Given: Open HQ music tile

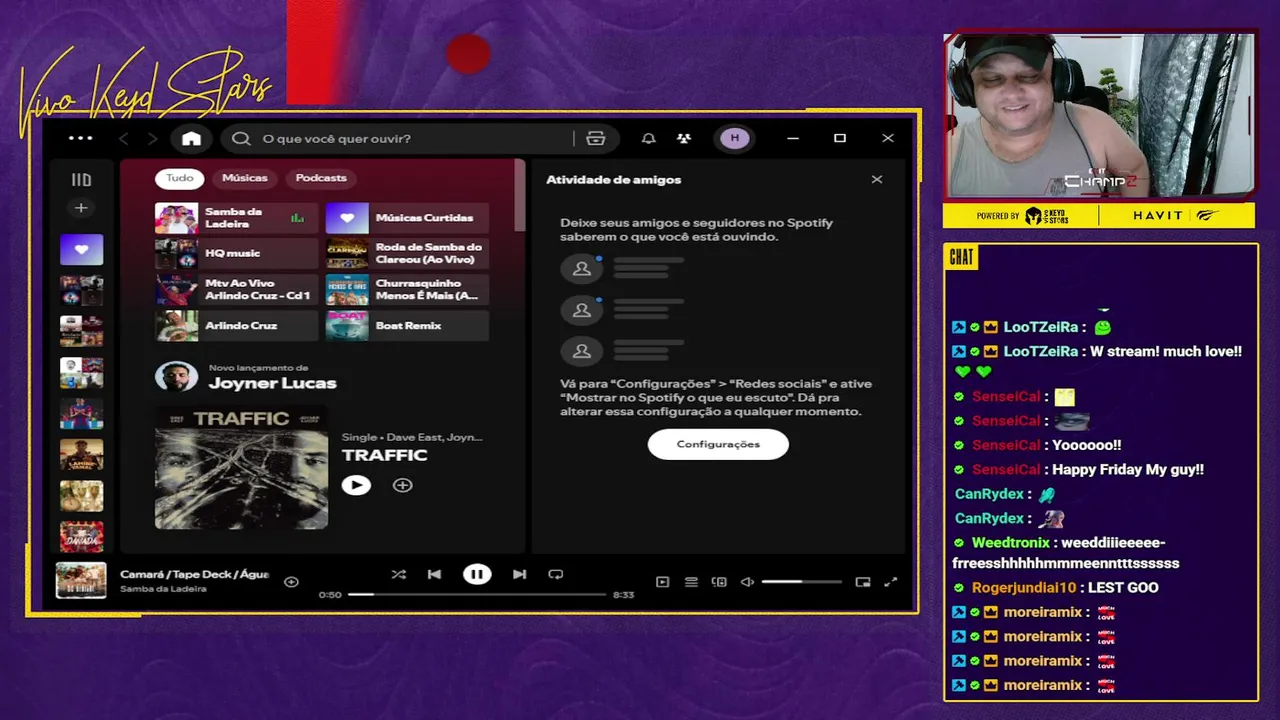Looking at the screenshot, I should tap(236, 254).
